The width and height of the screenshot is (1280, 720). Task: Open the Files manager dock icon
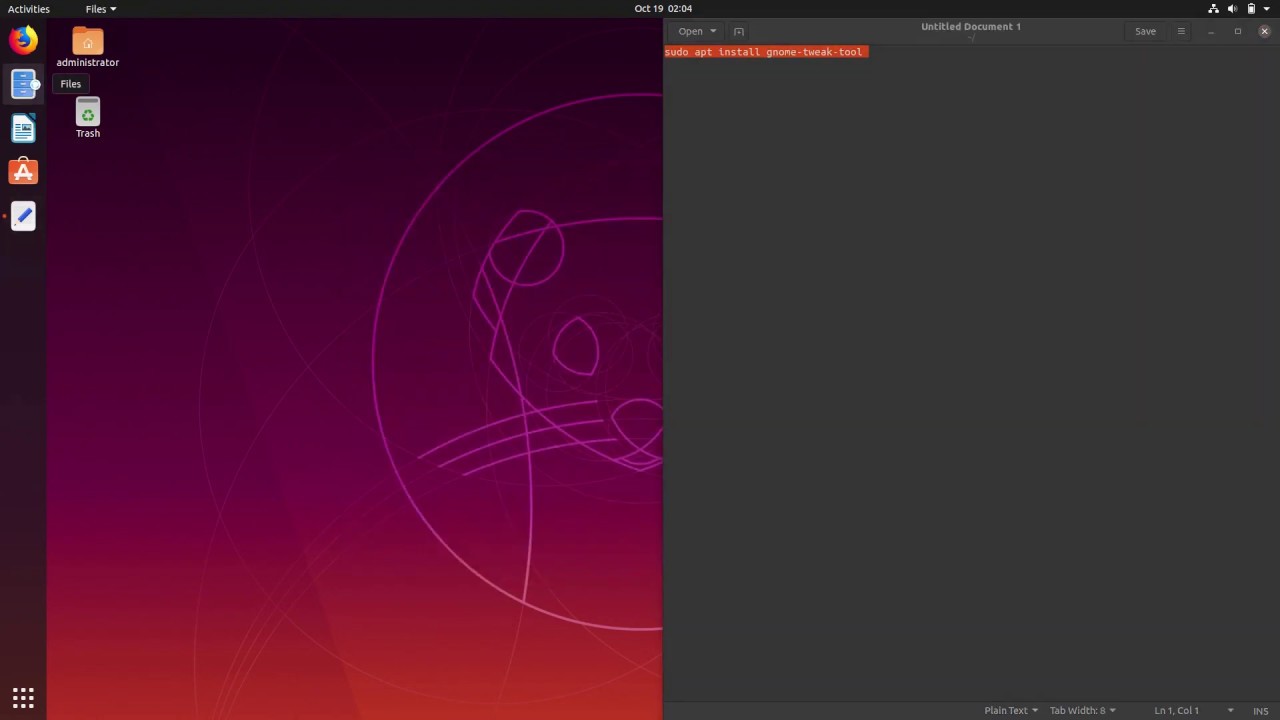(23, 84)
